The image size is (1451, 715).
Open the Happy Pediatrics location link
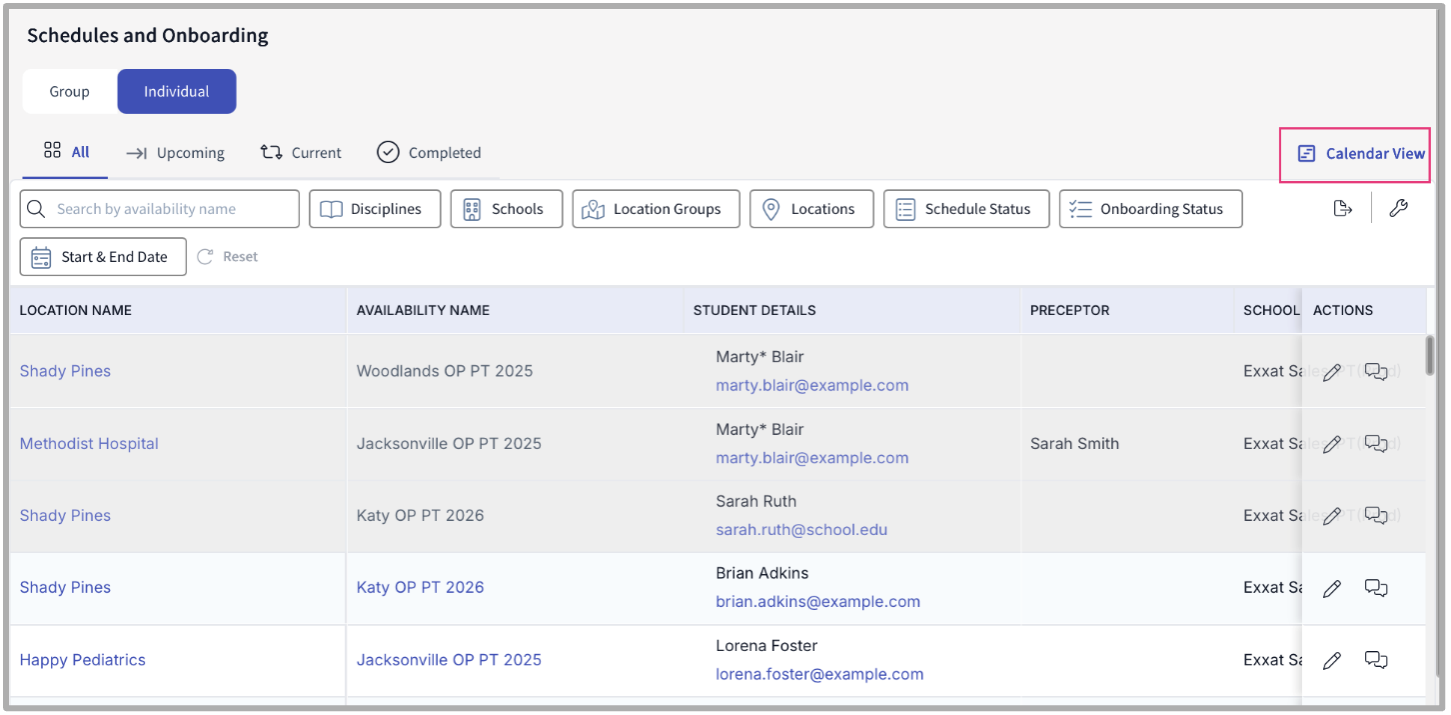(83, 660)
